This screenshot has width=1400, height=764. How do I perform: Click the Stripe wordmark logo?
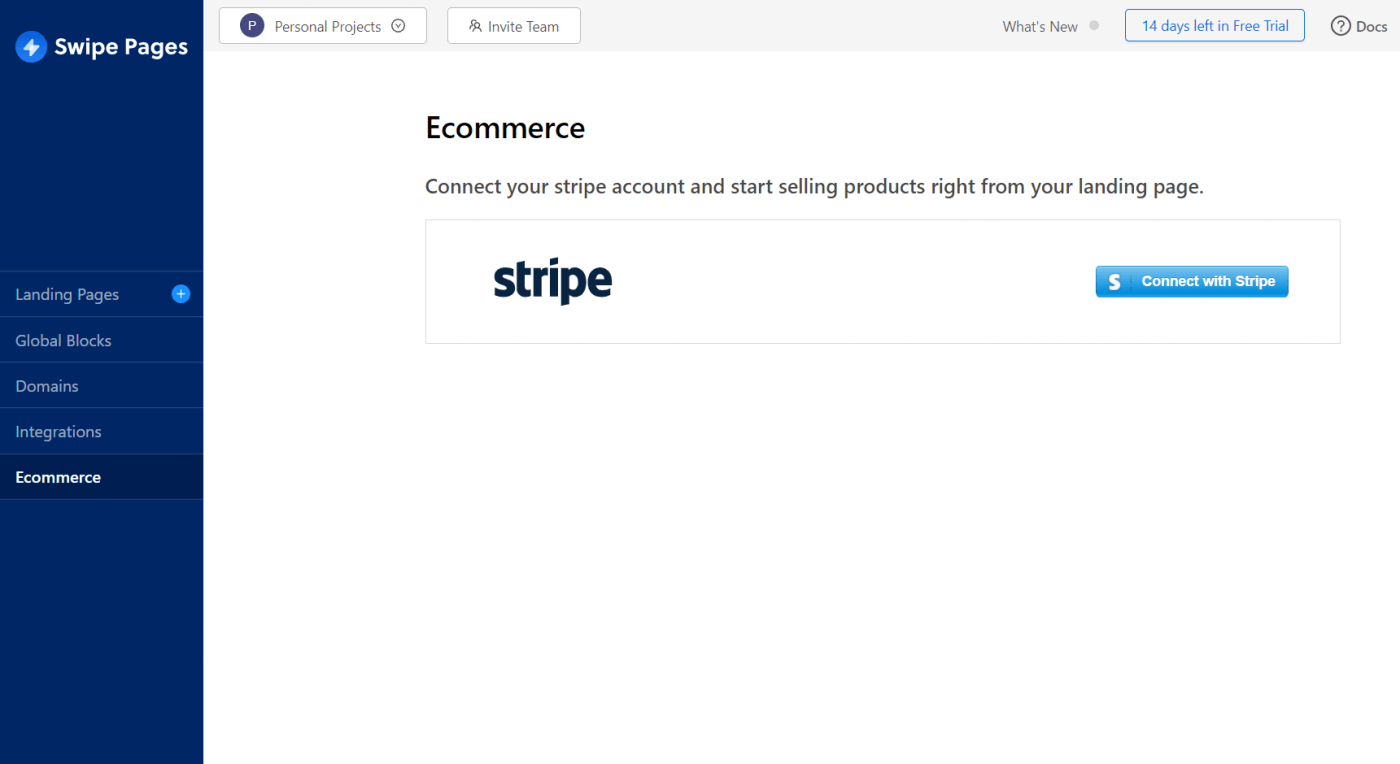[x=552, y=280]
